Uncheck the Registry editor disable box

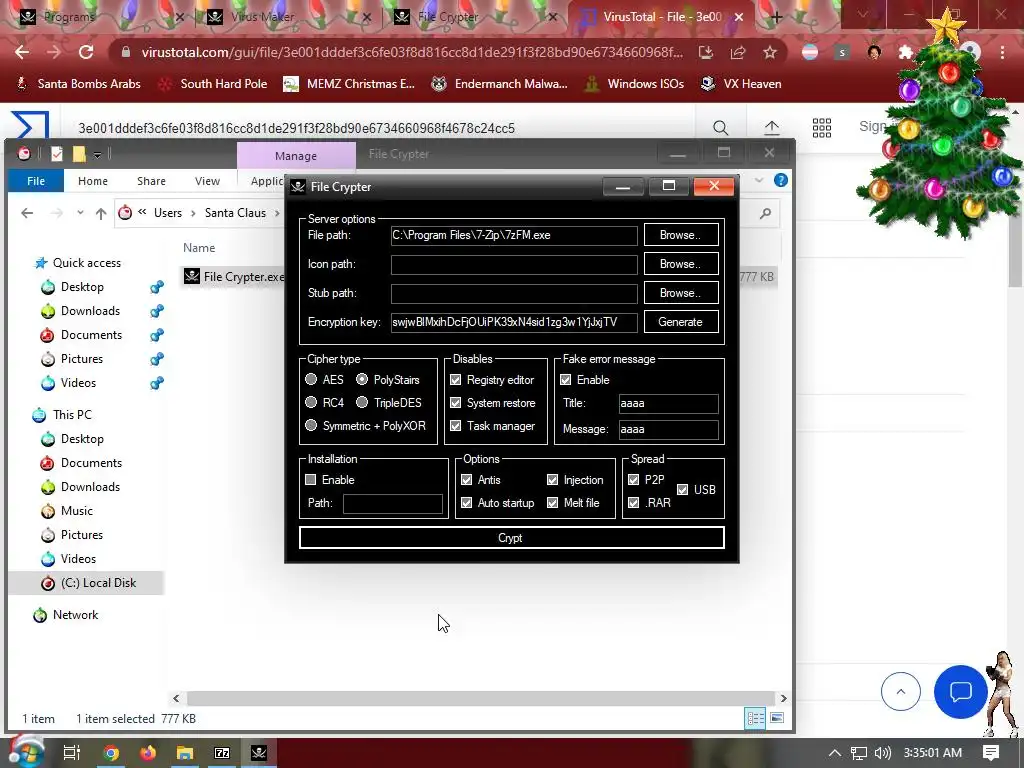455,379
